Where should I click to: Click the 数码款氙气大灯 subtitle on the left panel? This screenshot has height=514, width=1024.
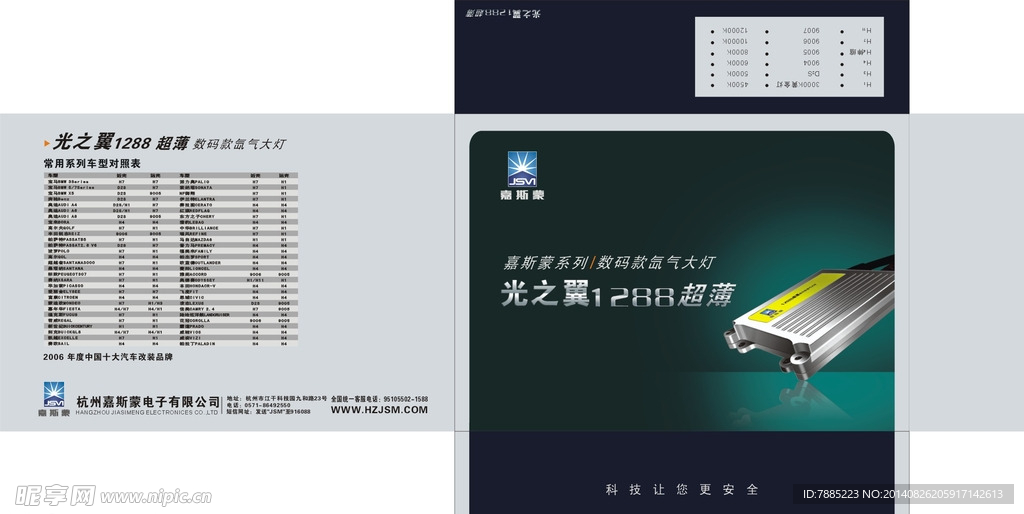[240, 144]
